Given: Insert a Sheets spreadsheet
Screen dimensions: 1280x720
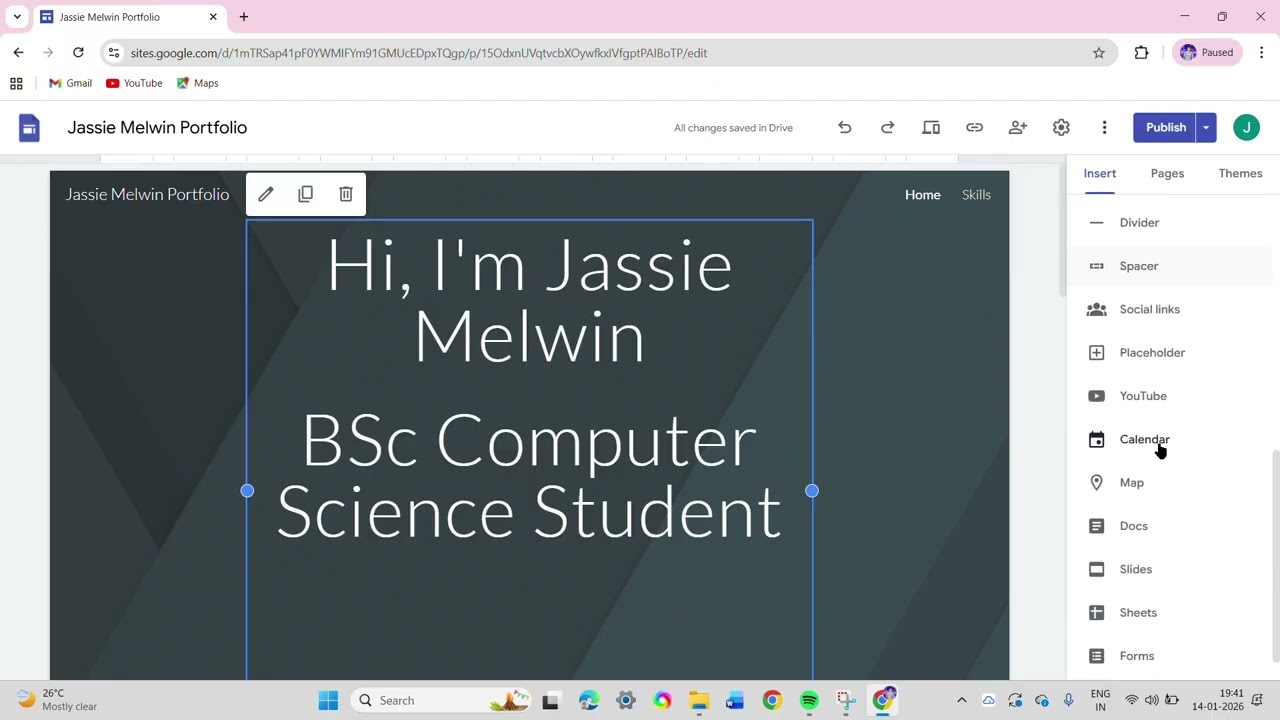Looking at the screenshot, I should tap(1170, 612).
